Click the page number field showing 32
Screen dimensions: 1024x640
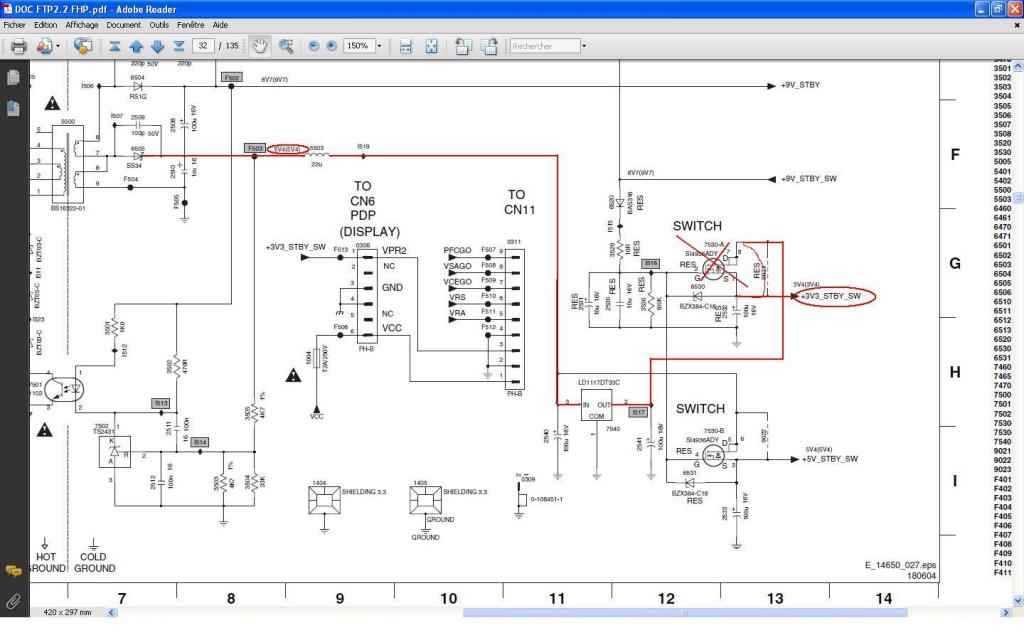point(203,46)
